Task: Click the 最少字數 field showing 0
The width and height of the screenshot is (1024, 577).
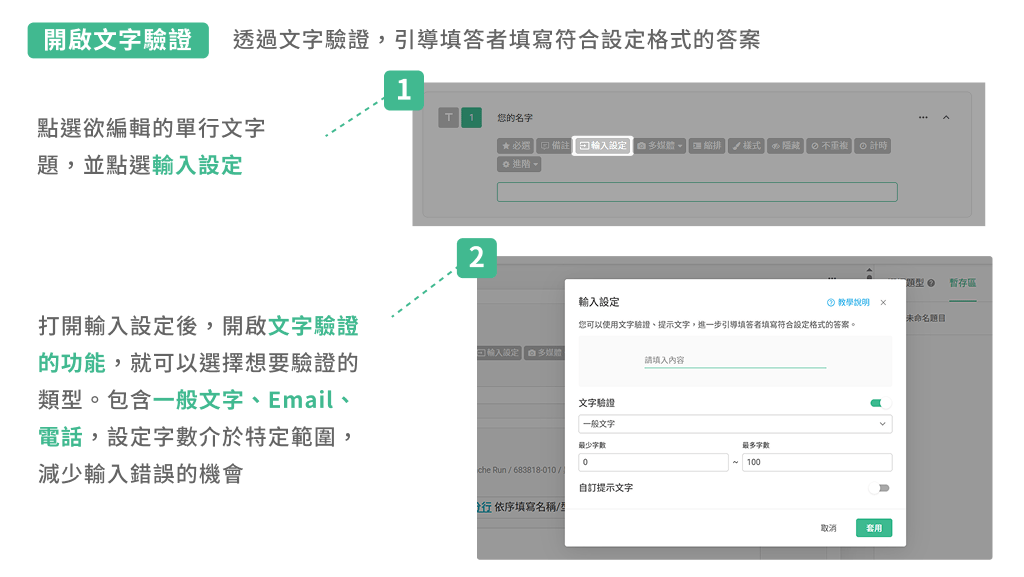Action: click(x=653, y=462)
